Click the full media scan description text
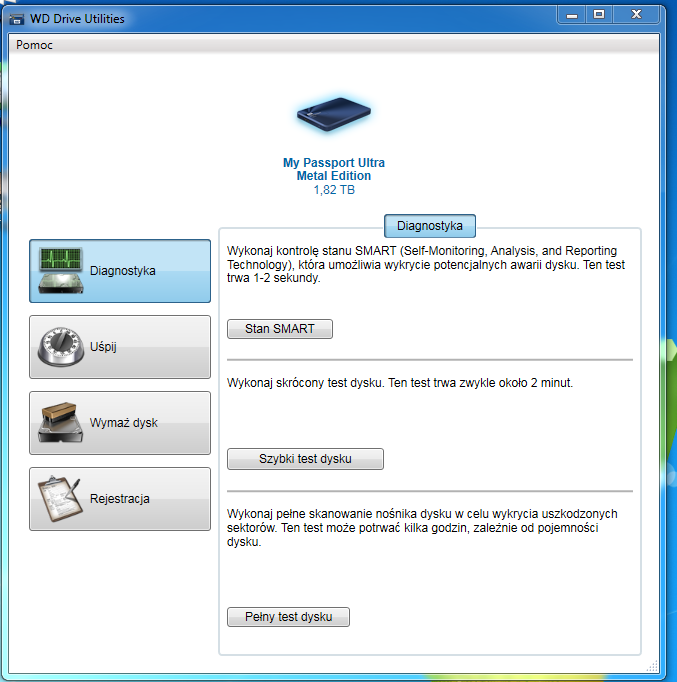 click(422, 528)
